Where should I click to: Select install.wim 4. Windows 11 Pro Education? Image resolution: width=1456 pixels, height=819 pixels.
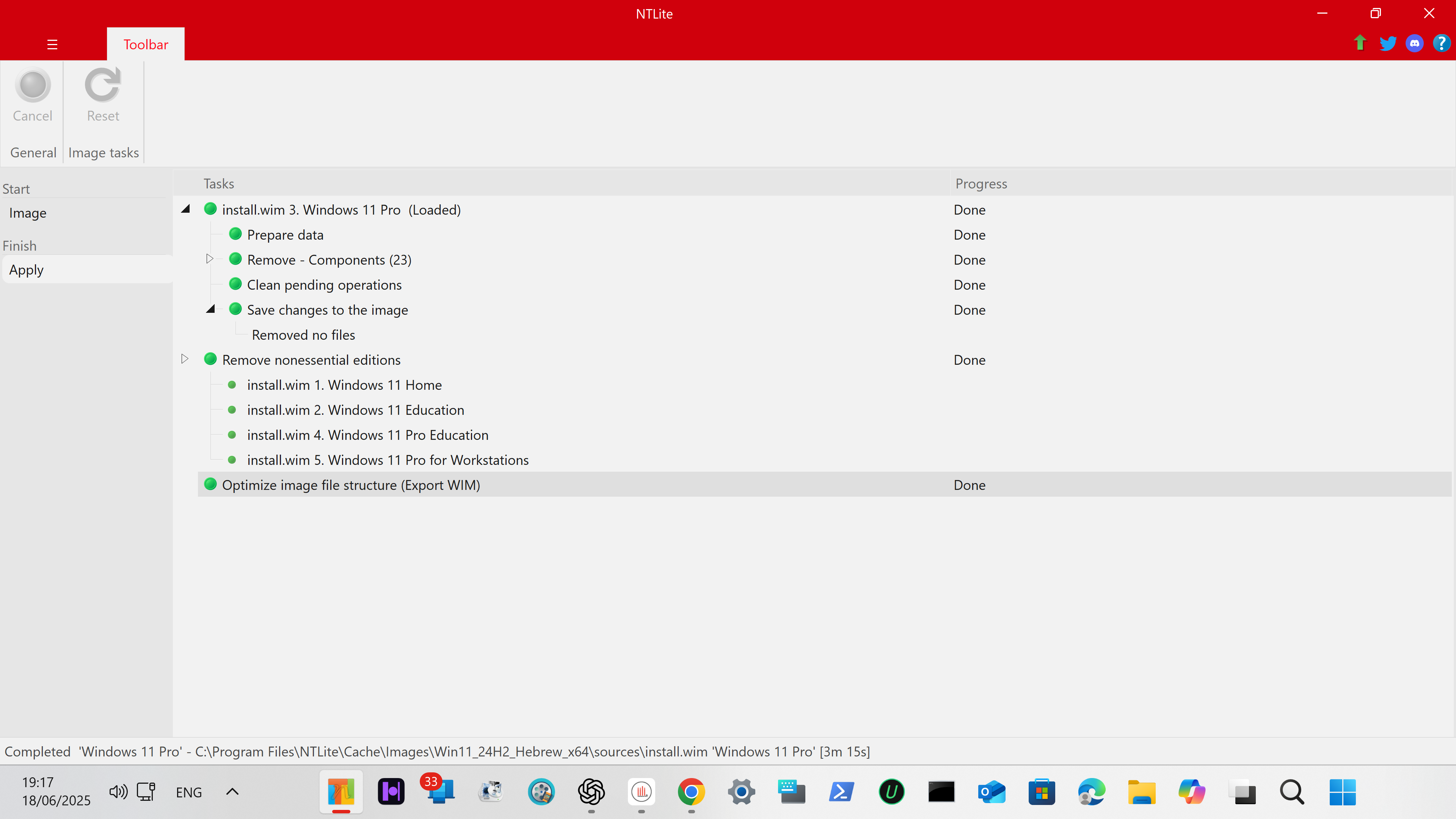tap(367, 435)
